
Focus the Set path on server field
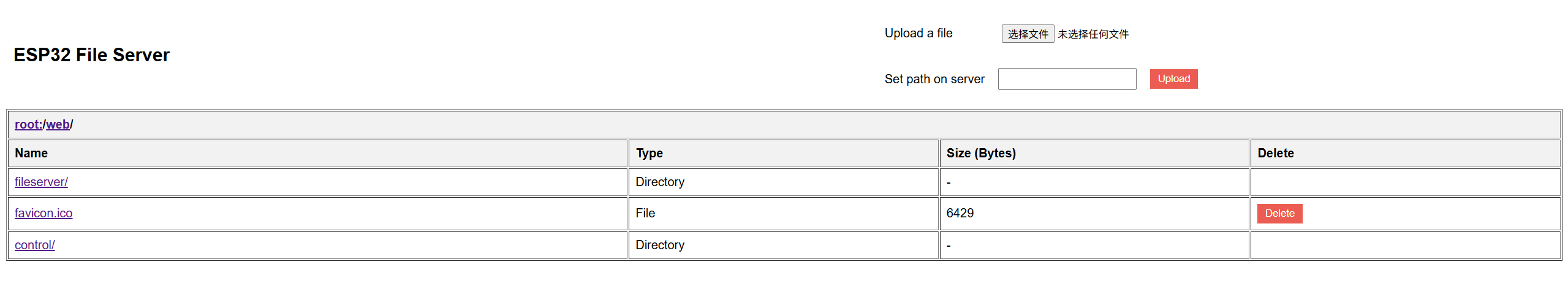1066,79
